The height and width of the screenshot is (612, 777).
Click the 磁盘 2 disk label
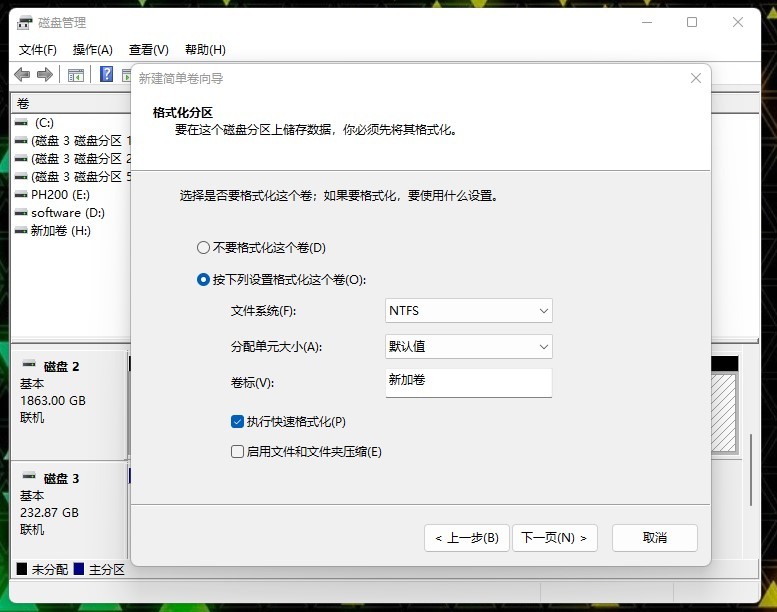61,367
